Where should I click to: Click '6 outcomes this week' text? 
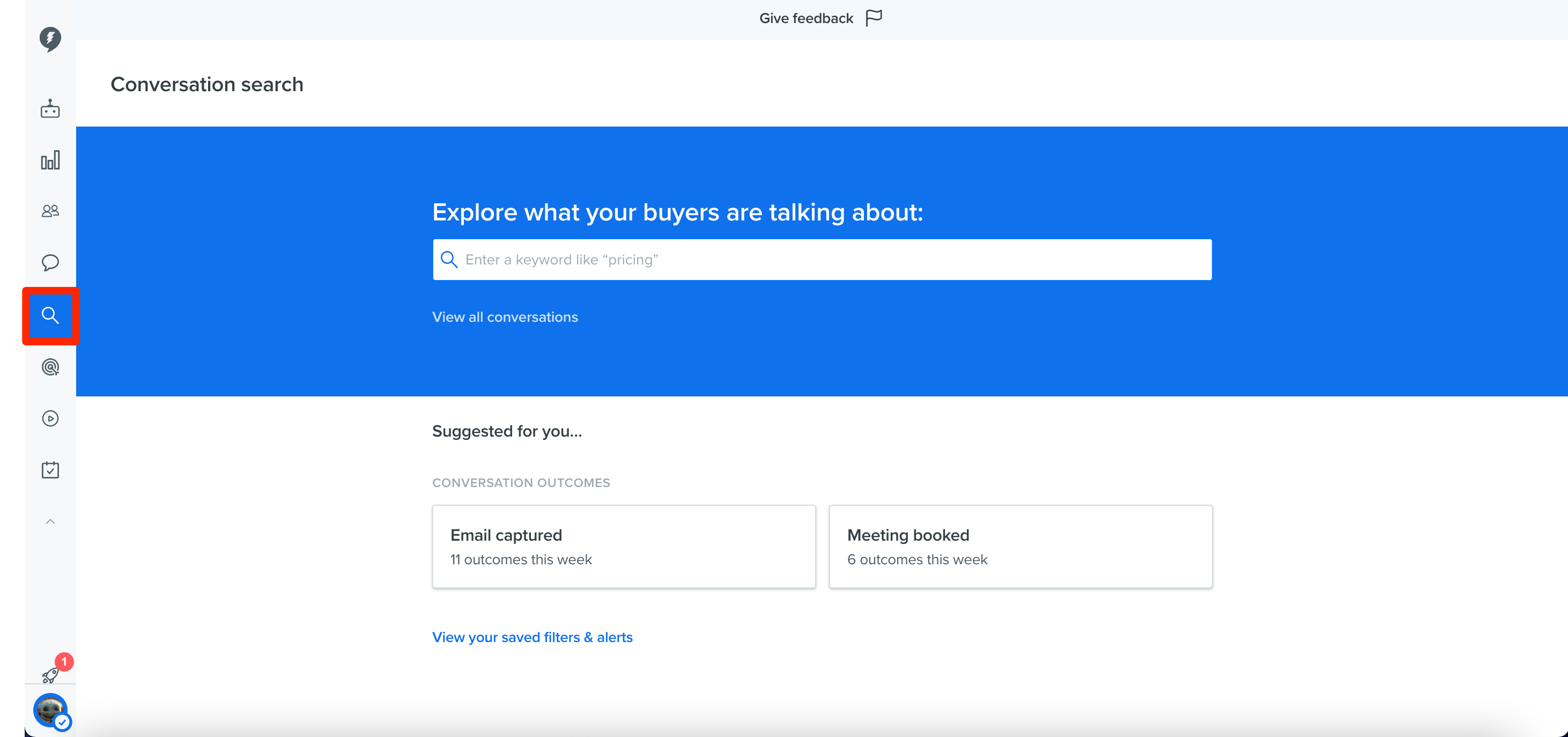pyautogui.click(x=918, y=560)
